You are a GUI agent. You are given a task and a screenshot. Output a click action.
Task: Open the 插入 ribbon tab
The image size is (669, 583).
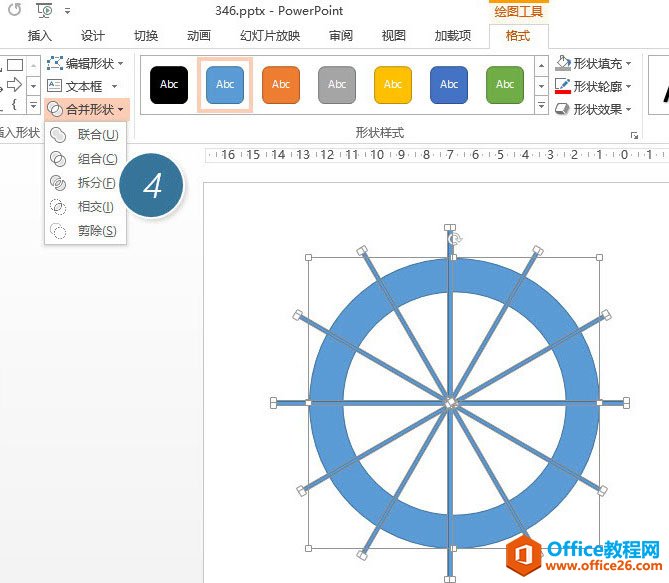click(x=40, y=36)
